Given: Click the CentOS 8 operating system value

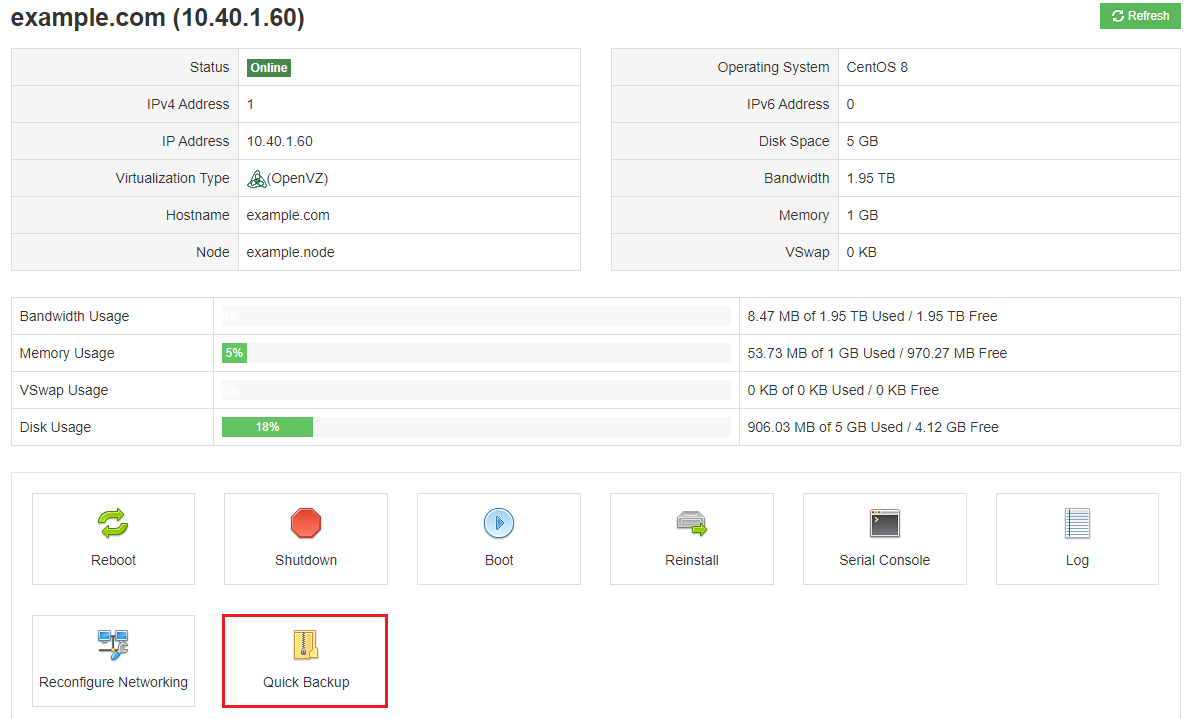Looking at the screenshot, I should tap(877, 68).
